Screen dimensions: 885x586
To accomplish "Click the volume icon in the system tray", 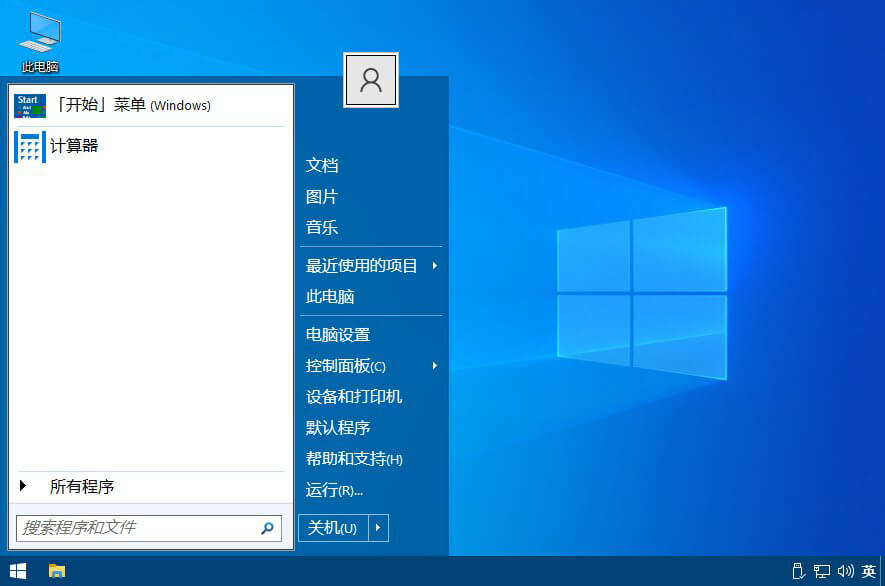I will [x=845, y=572].
